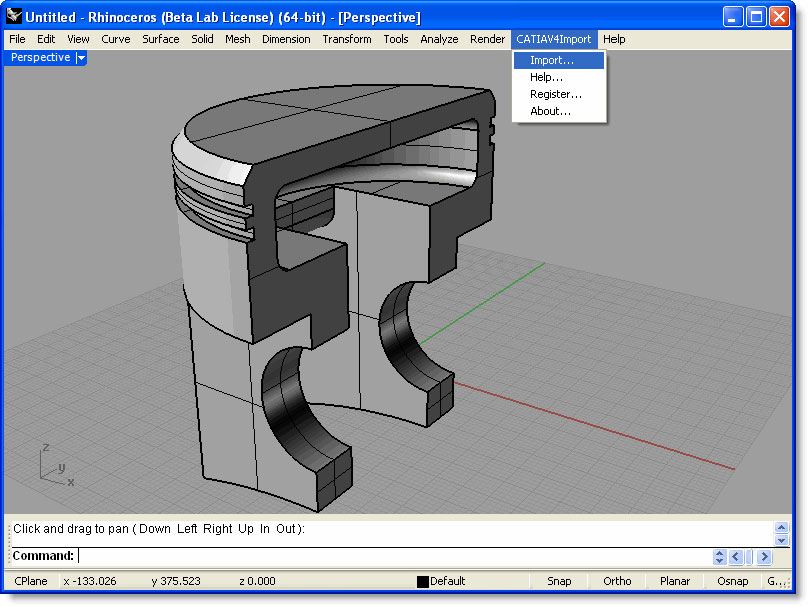Toggle Osnap in the status bar

[x=732, y=580]
